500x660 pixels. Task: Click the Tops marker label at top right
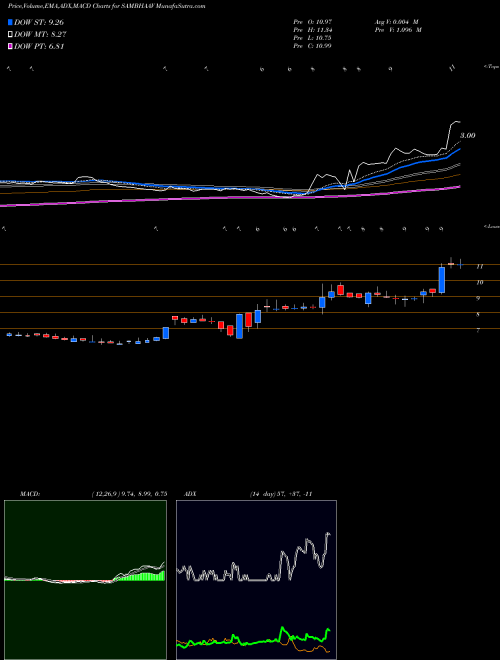point(492,67)
